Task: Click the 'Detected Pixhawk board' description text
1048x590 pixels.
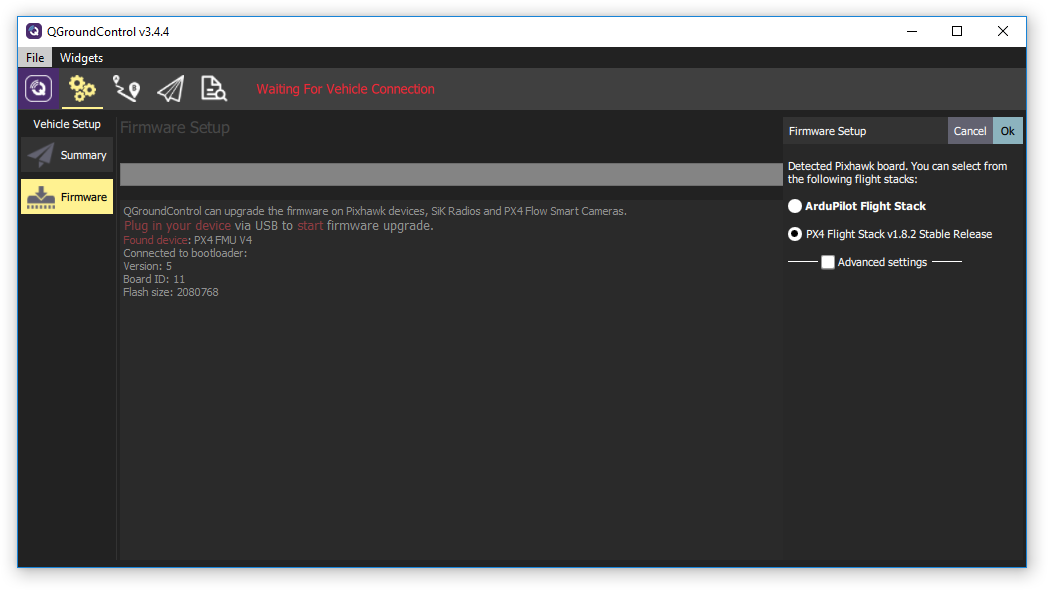Action: [x=897, y=172]
